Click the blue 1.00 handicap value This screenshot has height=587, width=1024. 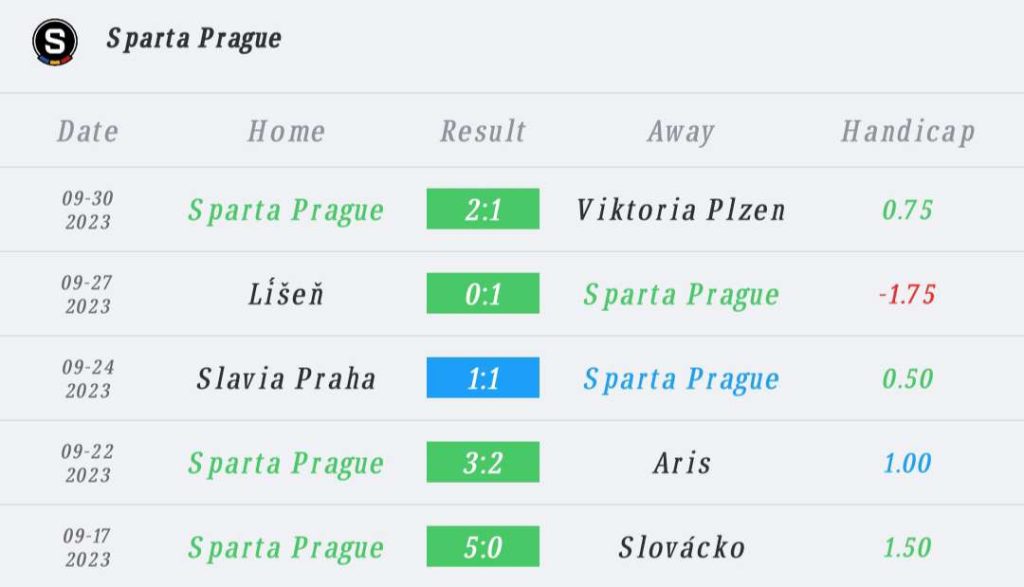(x=907, y=463)
